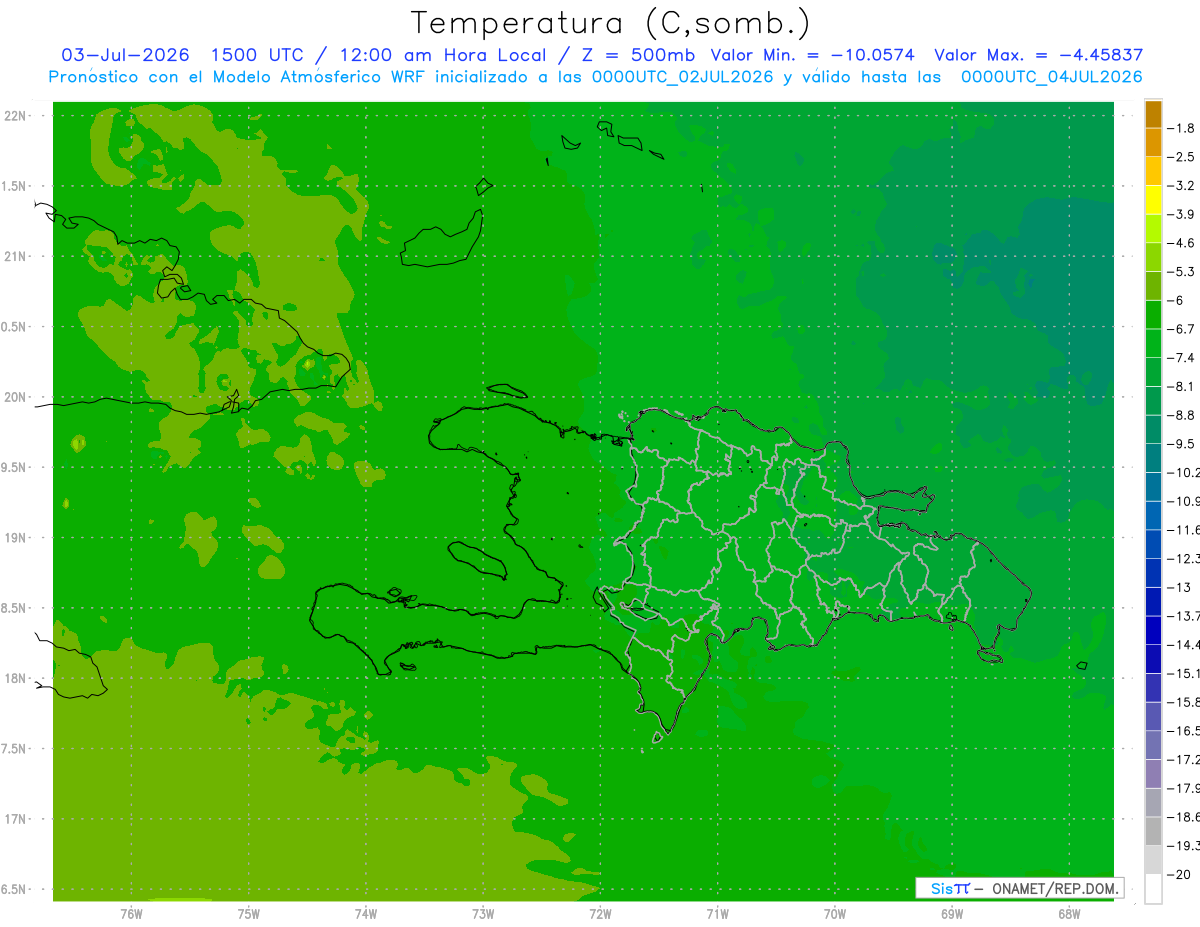Click the "74W" longitude label
This screenshot has height=927, width=1200.
point(365,914)
